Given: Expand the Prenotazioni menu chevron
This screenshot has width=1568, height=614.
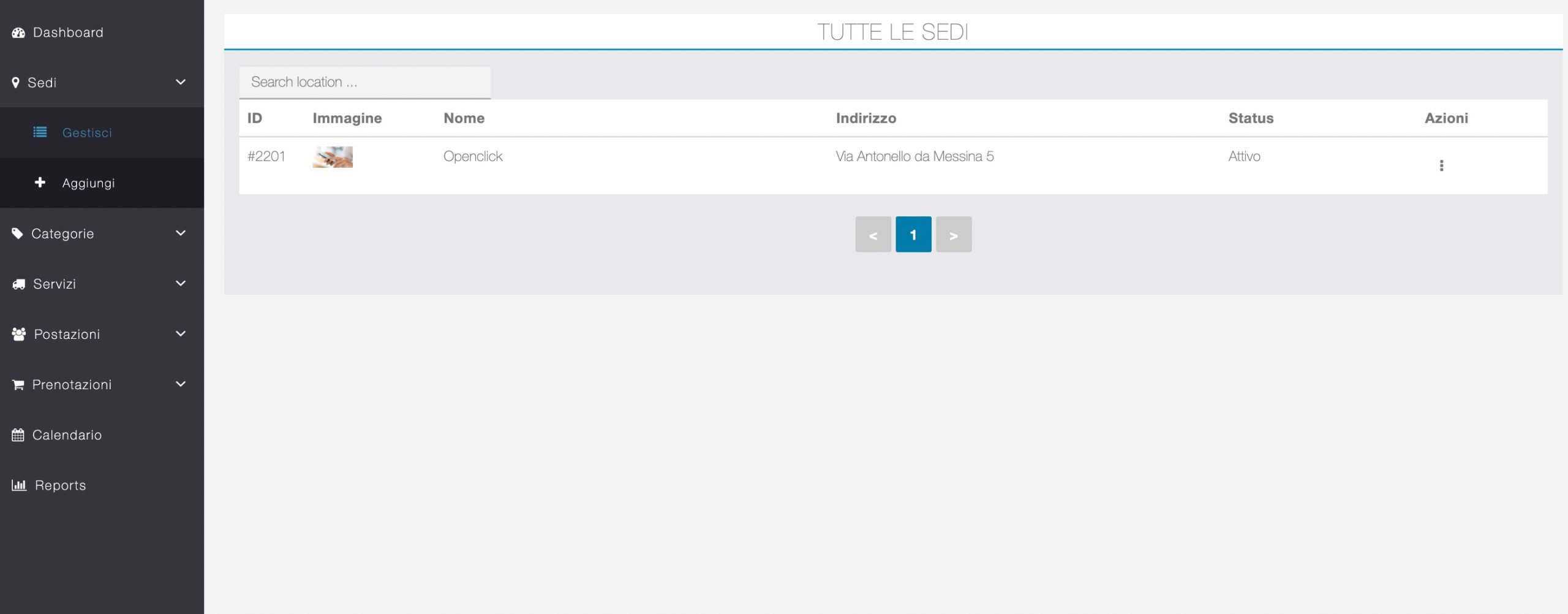Looking at the screenshot, I should (x=181, y=384).
